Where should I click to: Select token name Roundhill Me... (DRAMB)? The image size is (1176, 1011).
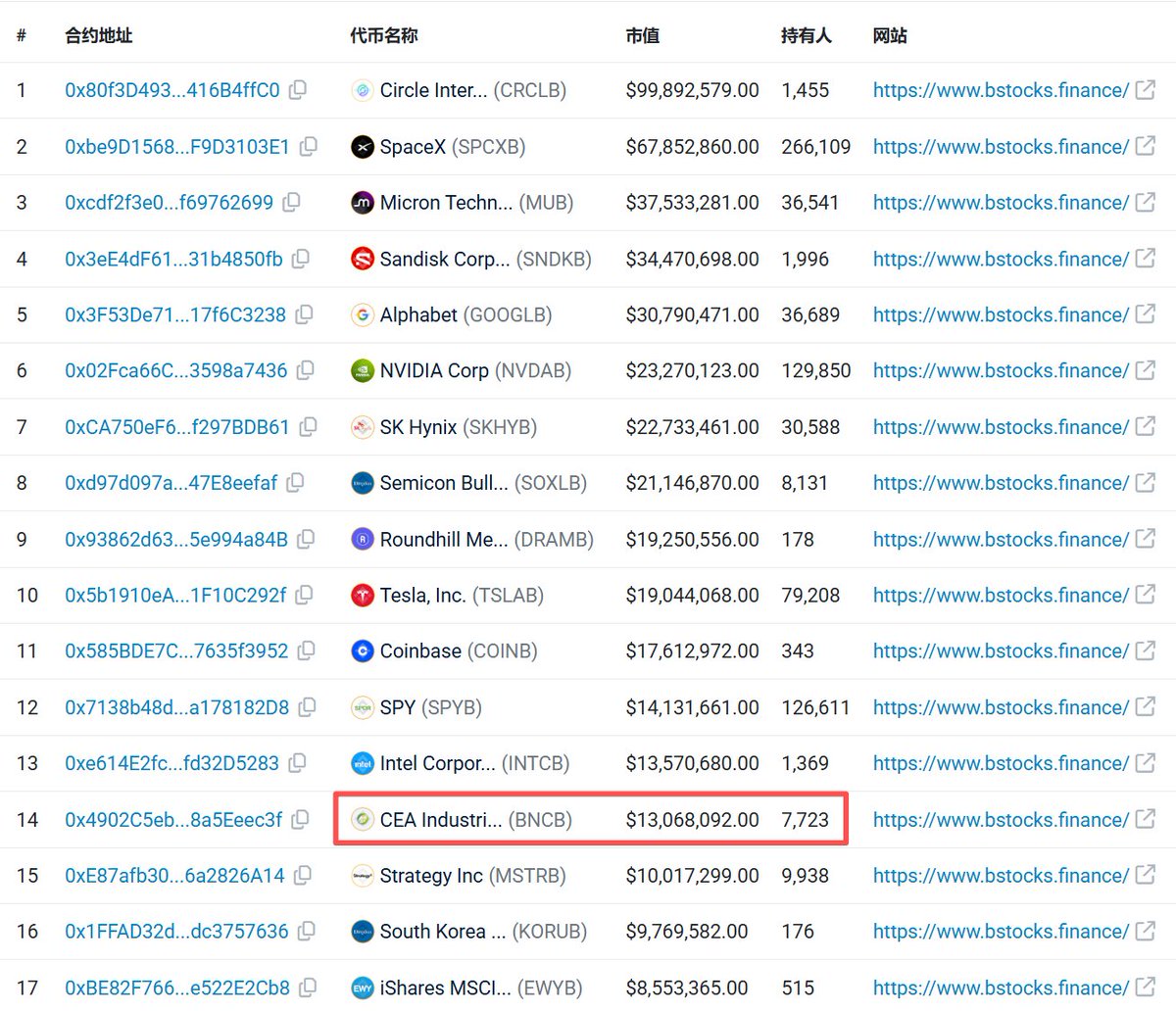point(487,539)
